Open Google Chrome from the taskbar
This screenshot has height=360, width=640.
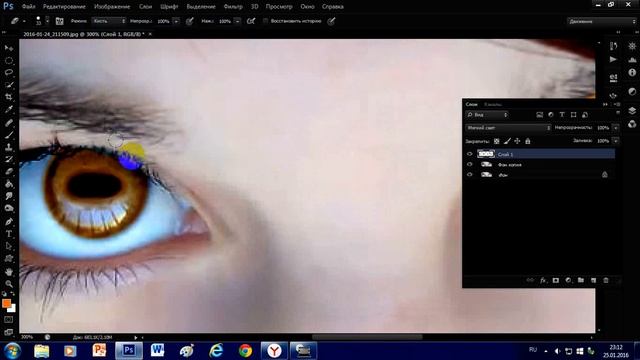(x=245, y=351)
